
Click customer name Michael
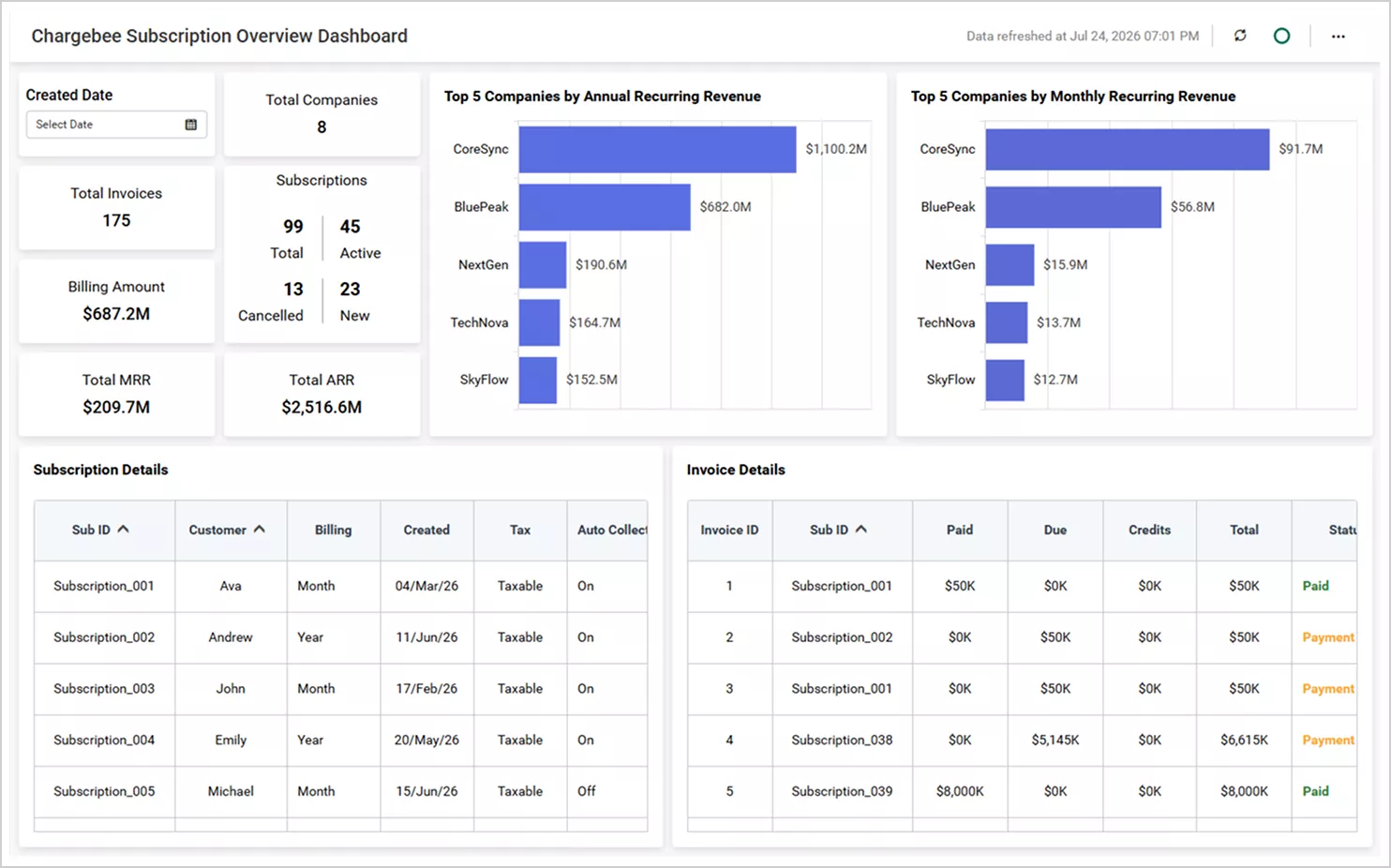[x=231, y=791]
